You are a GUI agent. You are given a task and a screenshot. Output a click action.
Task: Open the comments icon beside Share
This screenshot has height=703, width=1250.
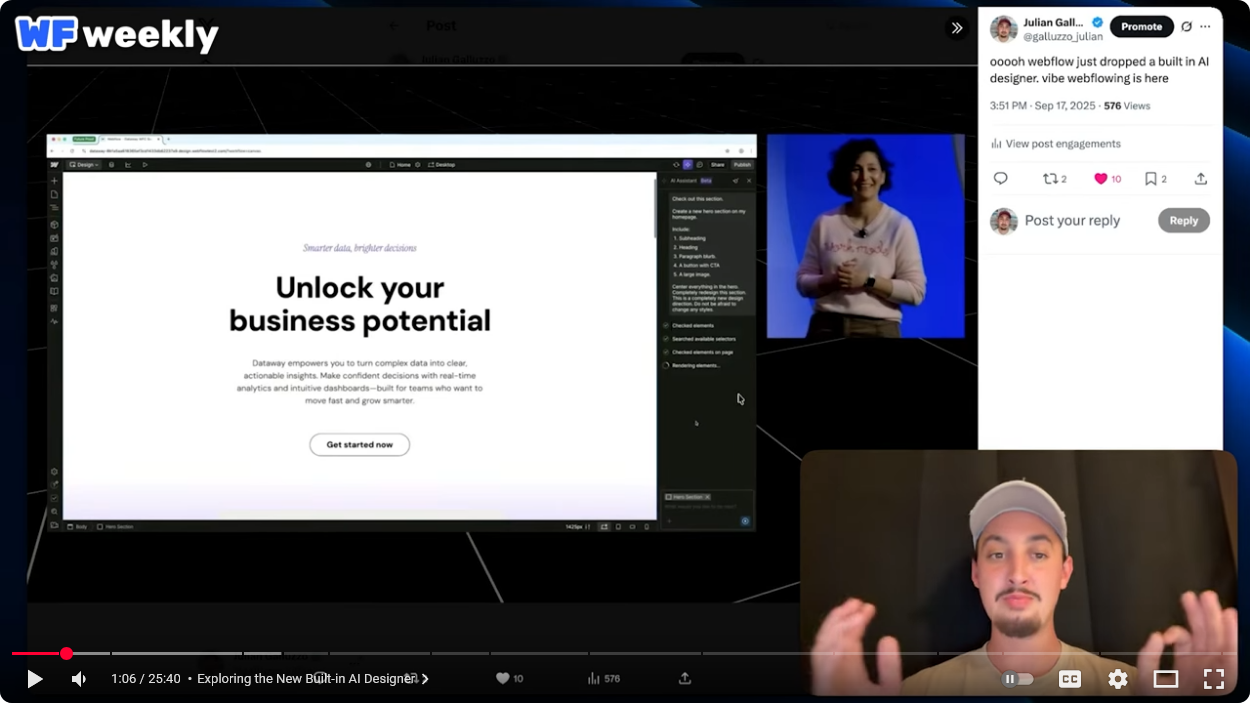pyautogui.click(x=699, y=165)
